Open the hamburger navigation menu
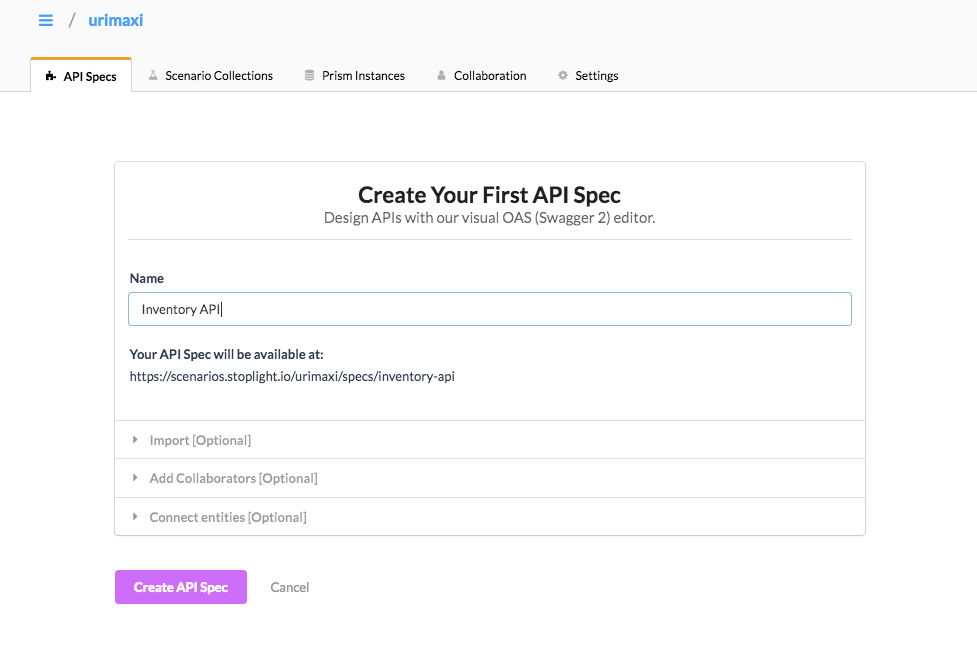This screenshot has height=662, width=977. click(x=46, y=20)
